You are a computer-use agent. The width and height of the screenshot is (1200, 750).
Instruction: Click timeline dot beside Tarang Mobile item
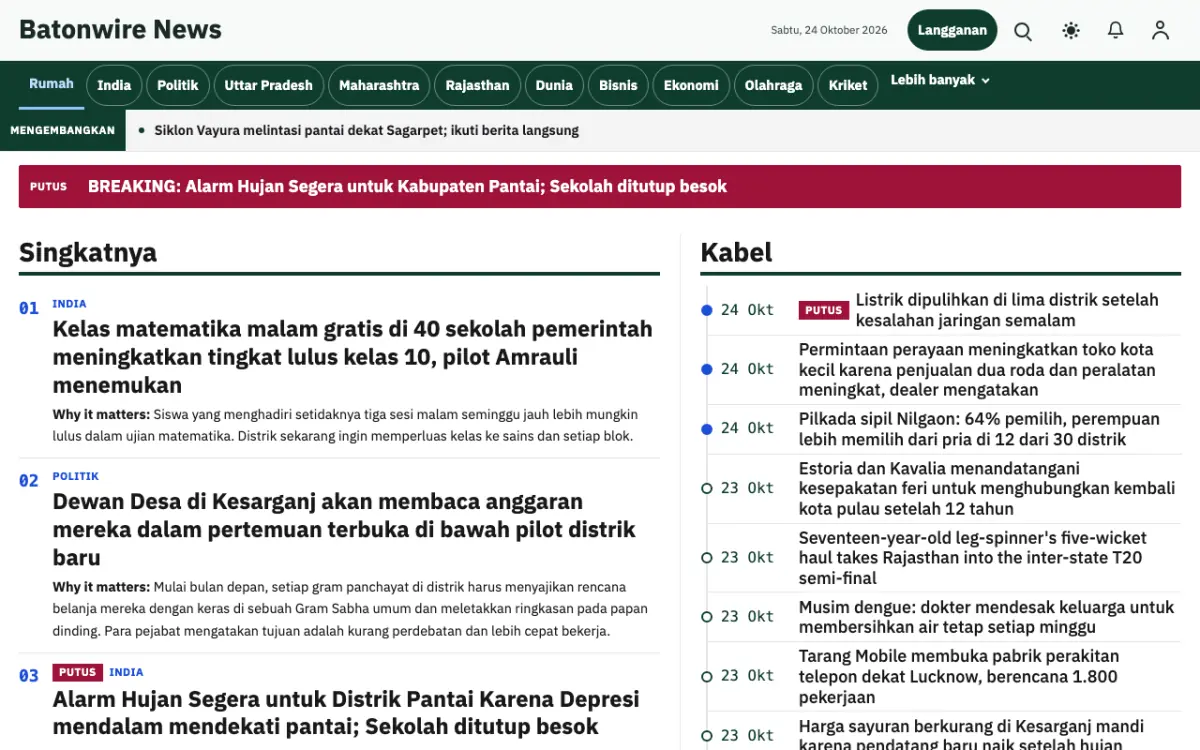pyautogui.click(x=707, y=676)
